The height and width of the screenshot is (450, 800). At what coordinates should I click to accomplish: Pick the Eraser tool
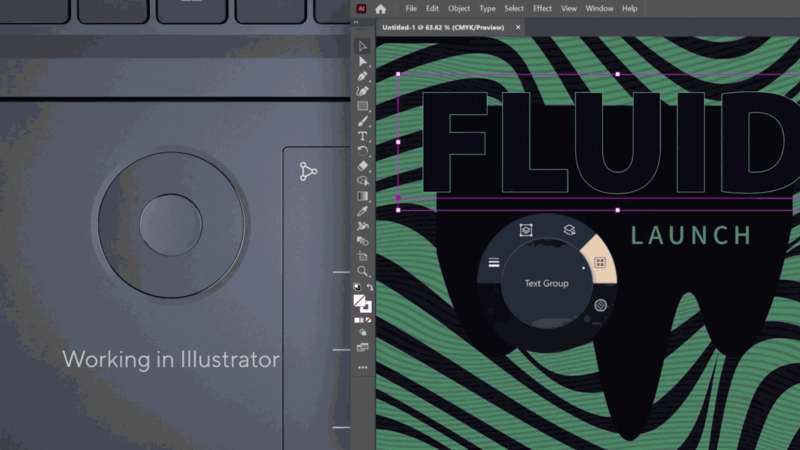click(x=362, y=166)
